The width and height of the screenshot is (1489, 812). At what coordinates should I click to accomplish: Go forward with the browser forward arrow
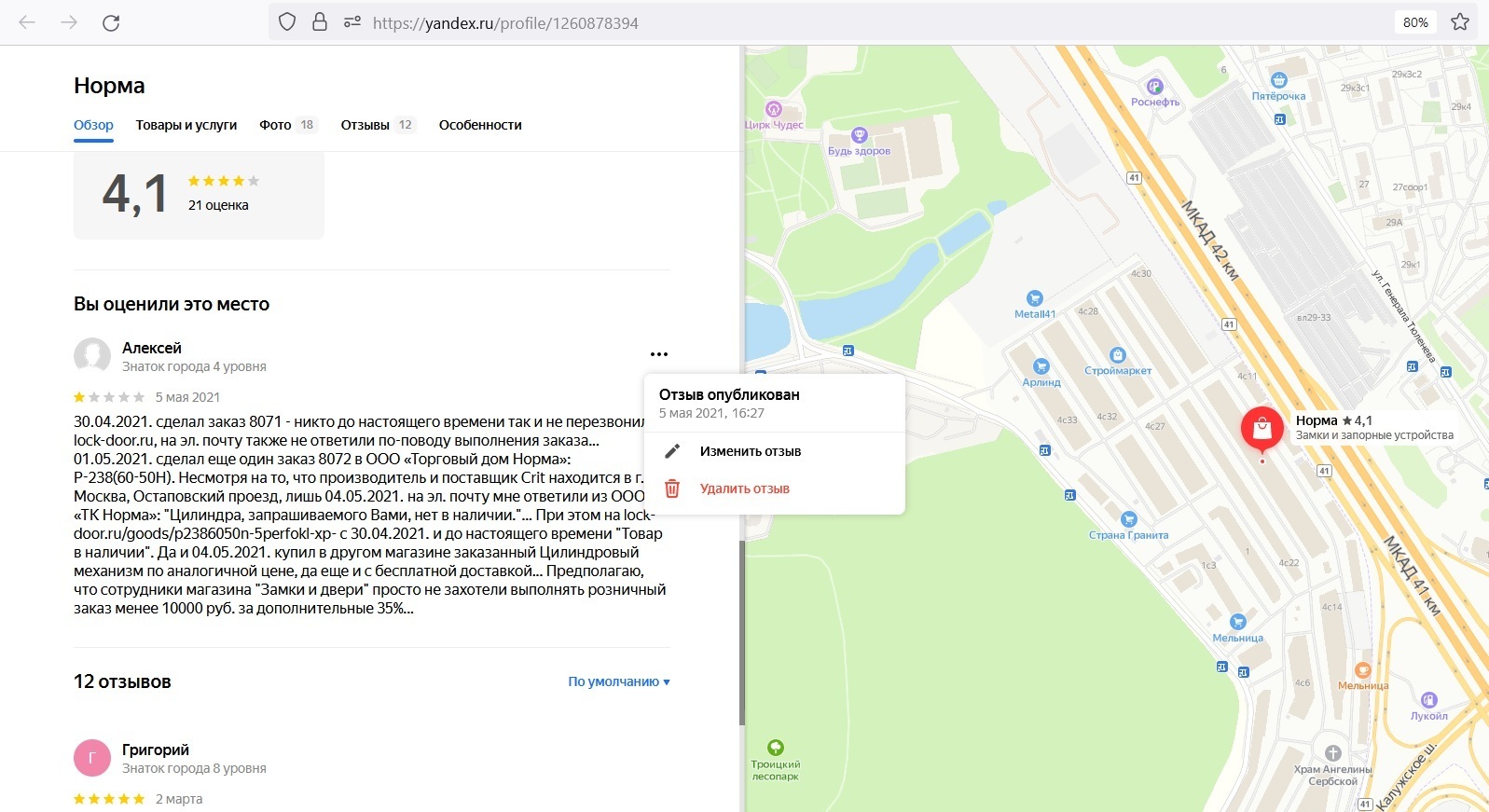pos(69,22)
